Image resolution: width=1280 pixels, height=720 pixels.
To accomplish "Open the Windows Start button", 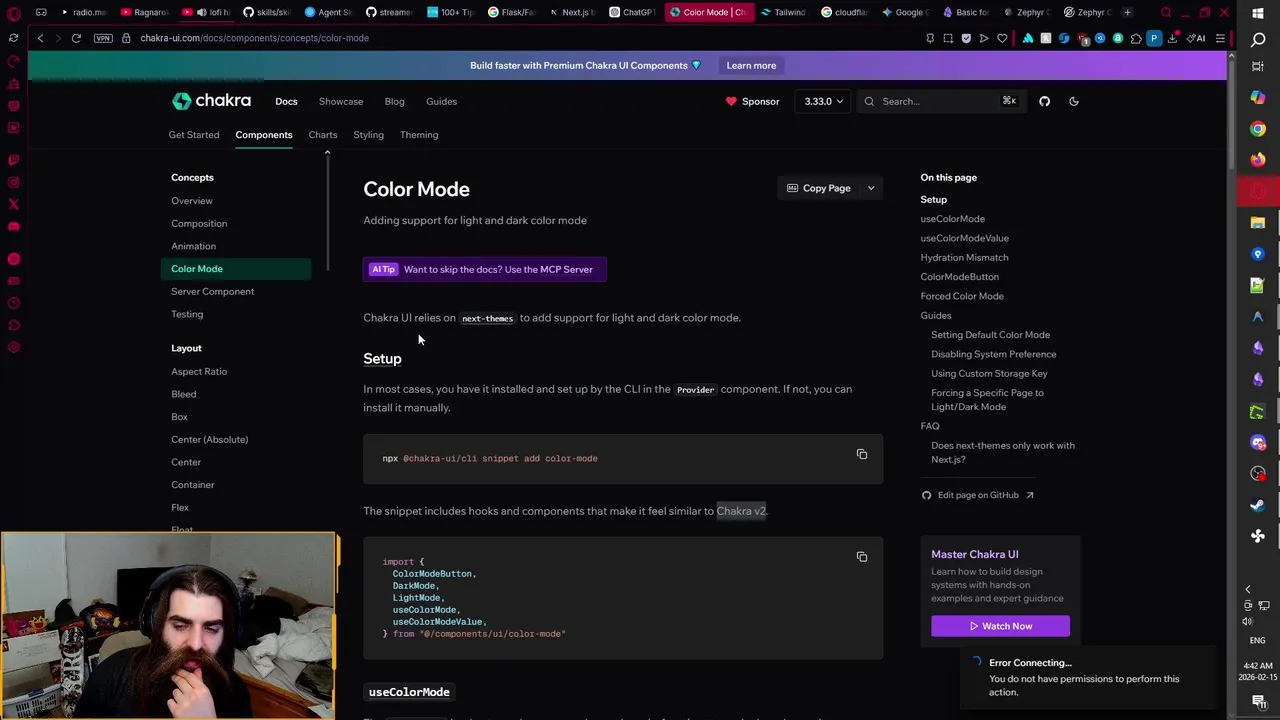I will [1258, 12].
